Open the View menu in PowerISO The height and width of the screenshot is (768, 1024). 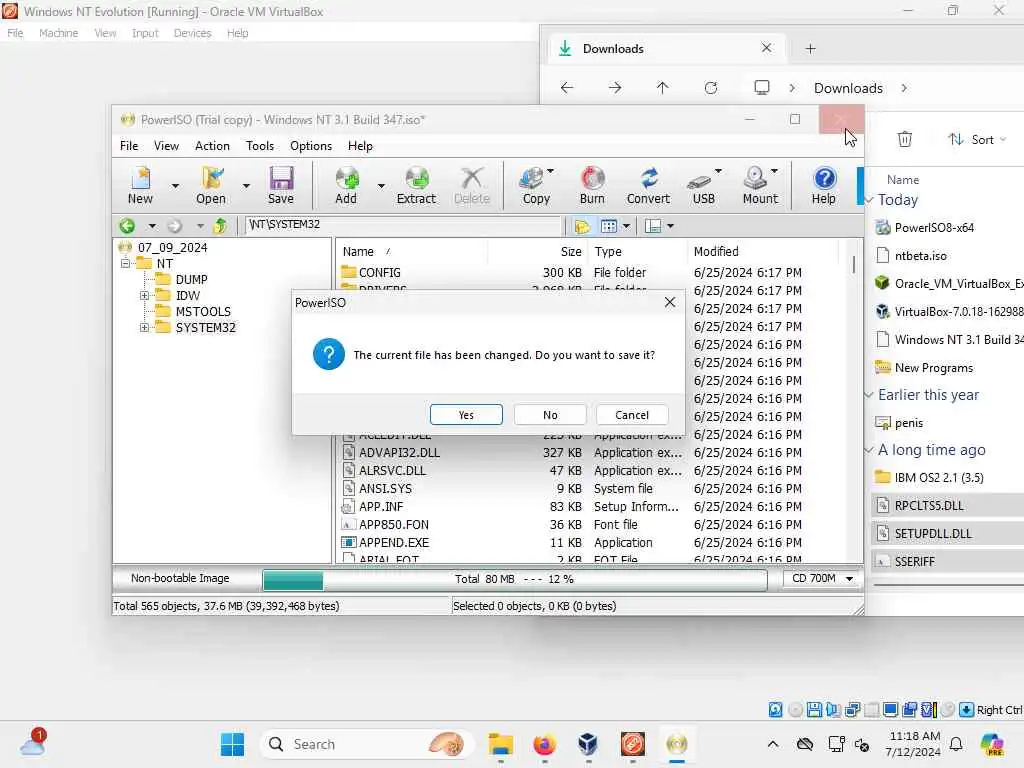166,146
